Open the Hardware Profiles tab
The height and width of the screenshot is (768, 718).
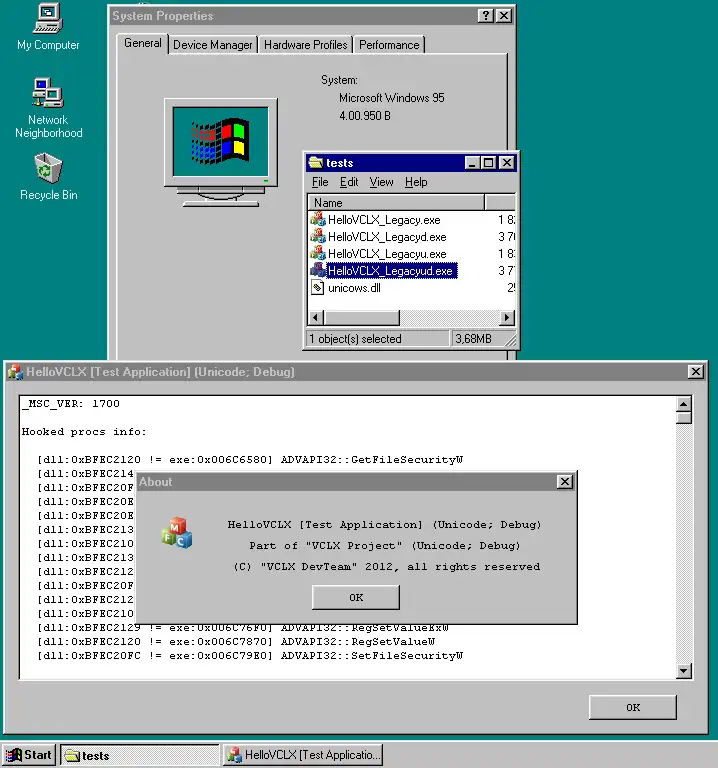[306, 45]
